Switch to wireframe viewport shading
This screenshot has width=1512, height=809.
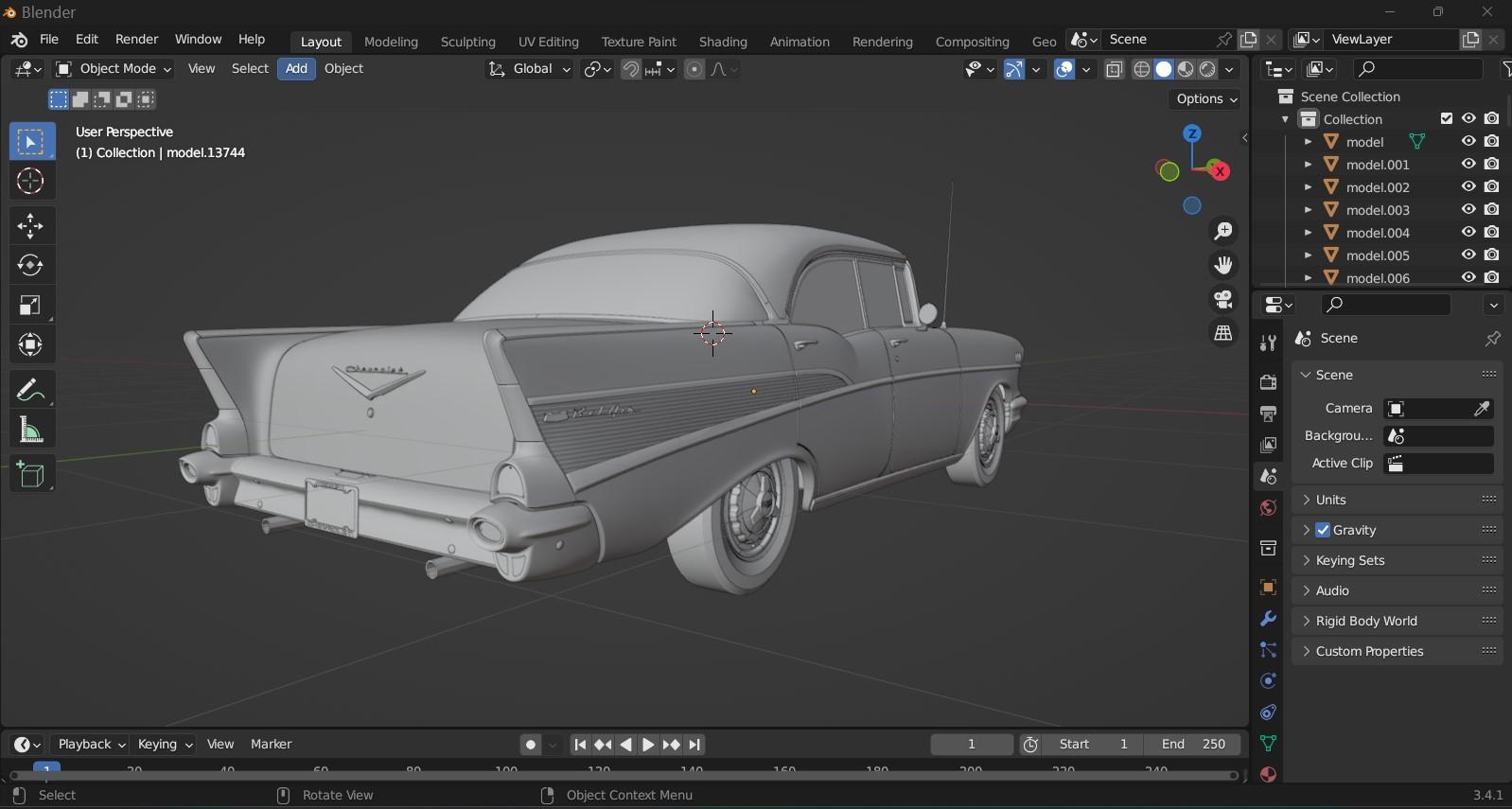tap(1142, 69)
